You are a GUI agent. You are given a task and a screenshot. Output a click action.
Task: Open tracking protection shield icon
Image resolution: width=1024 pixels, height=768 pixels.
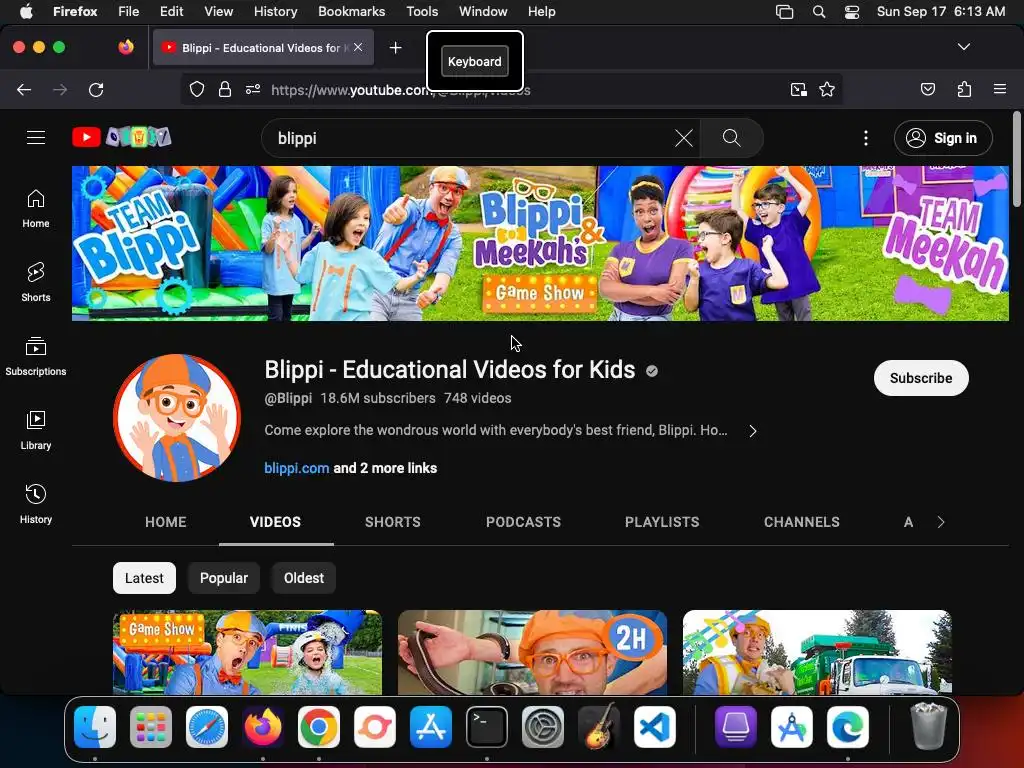coord(197,89)
